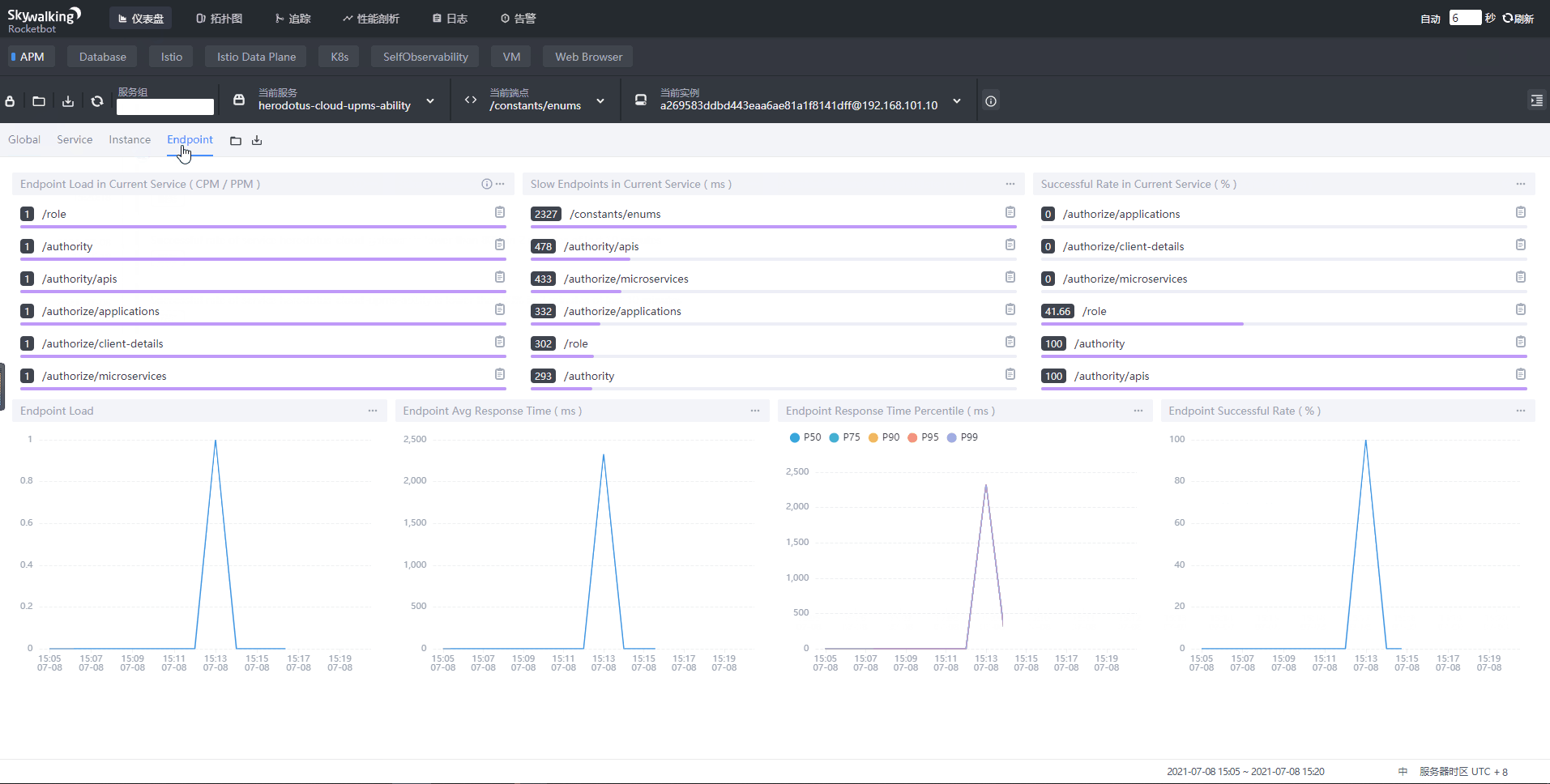Expand the 当前端点 endpoint dropdown

pos(600,101)
